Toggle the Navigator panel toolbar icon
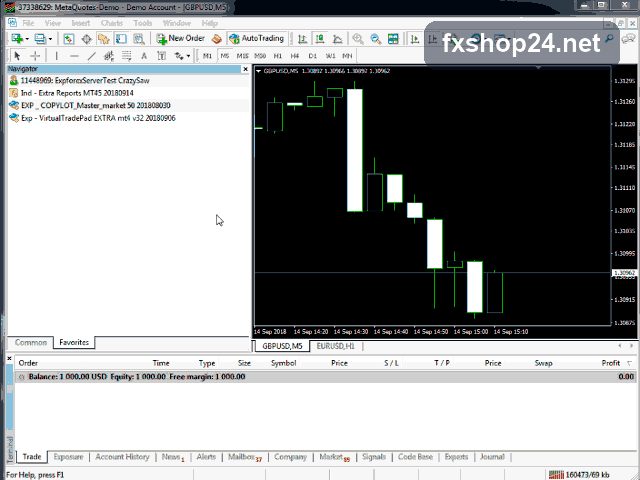Screen dimensions: 640x480 tap(104, 39)
